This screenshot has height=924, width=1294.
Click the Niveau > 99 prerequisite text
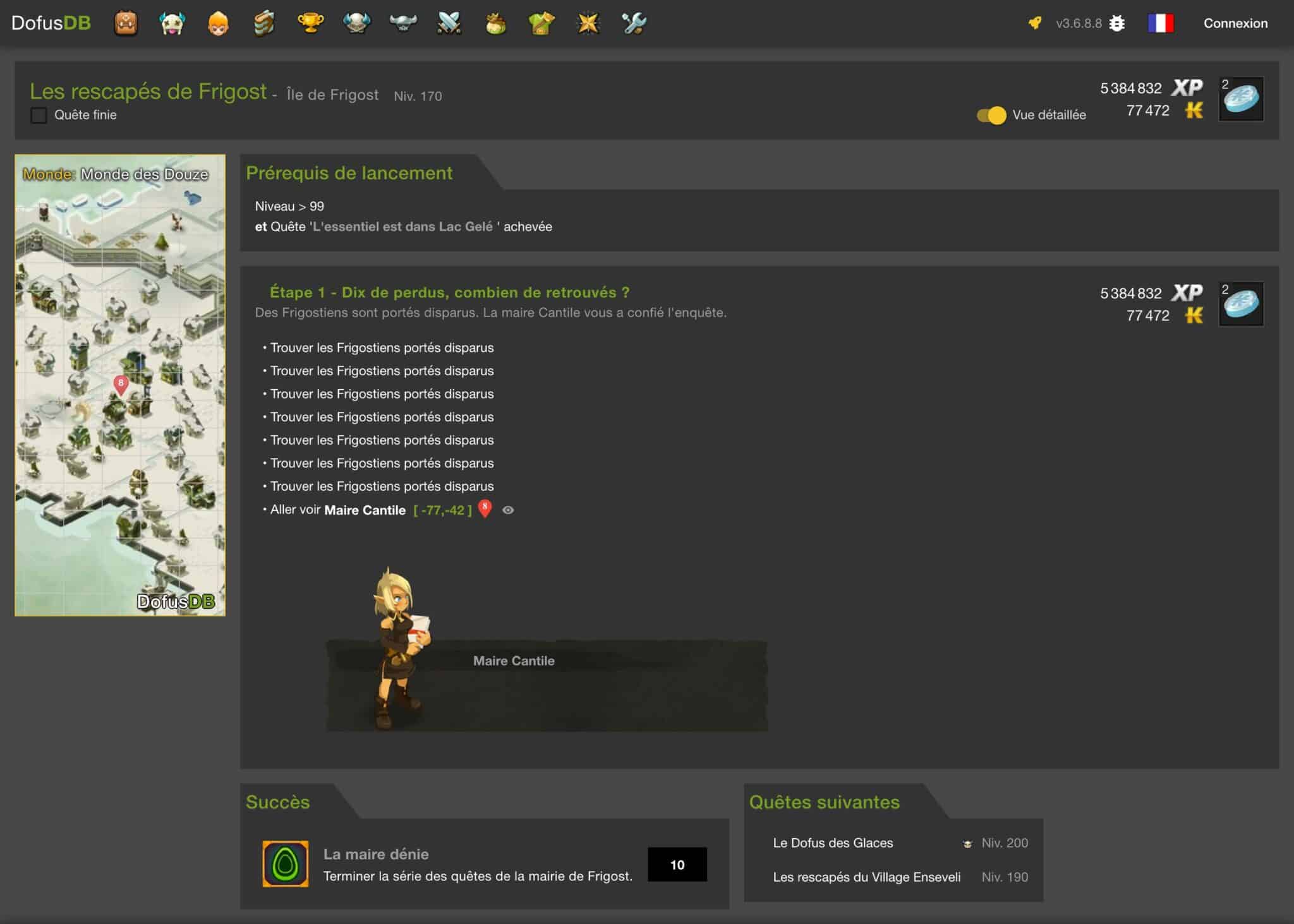289,207
